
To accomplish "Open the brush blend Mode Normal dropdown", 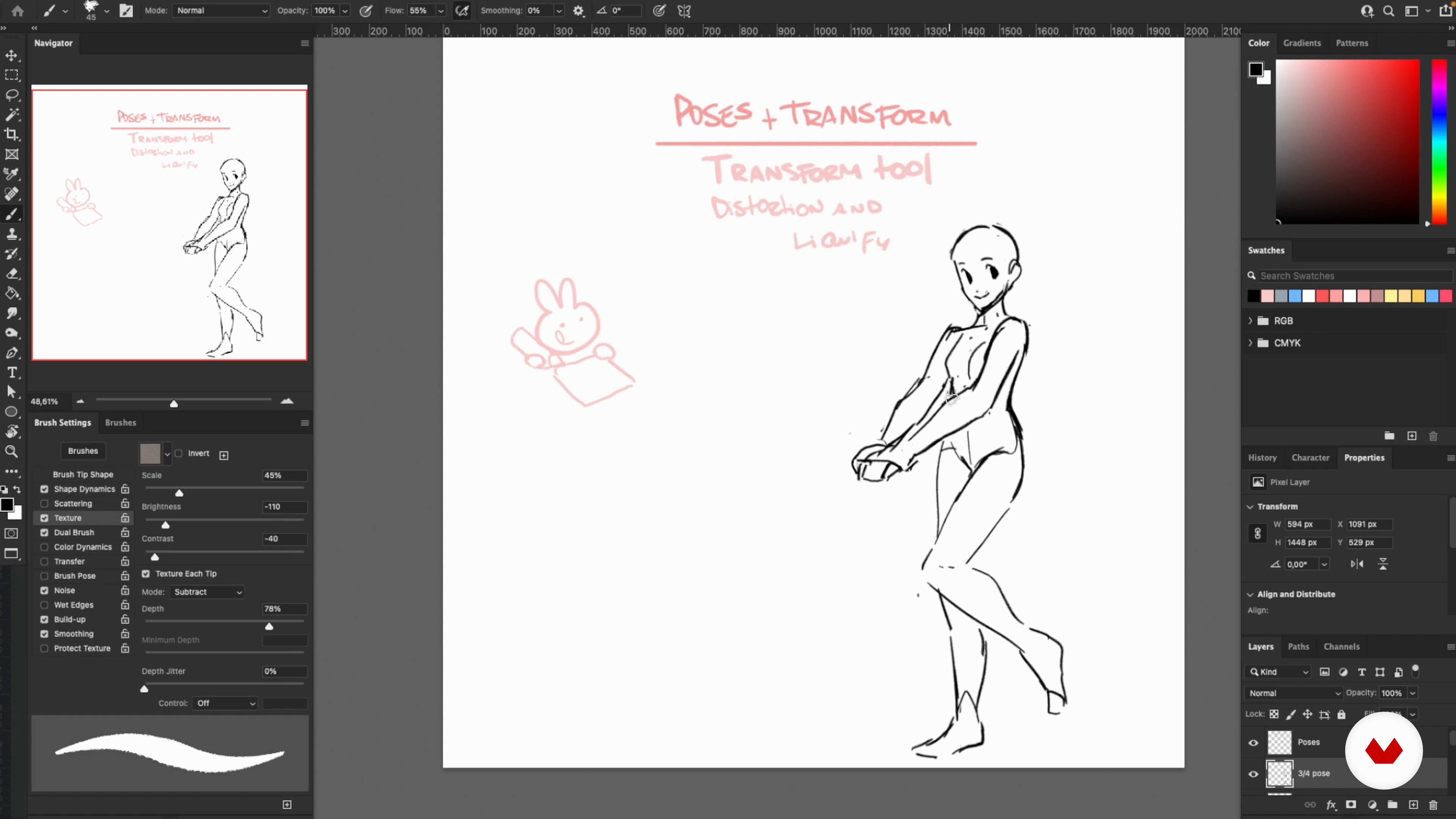I will (220, 11).
